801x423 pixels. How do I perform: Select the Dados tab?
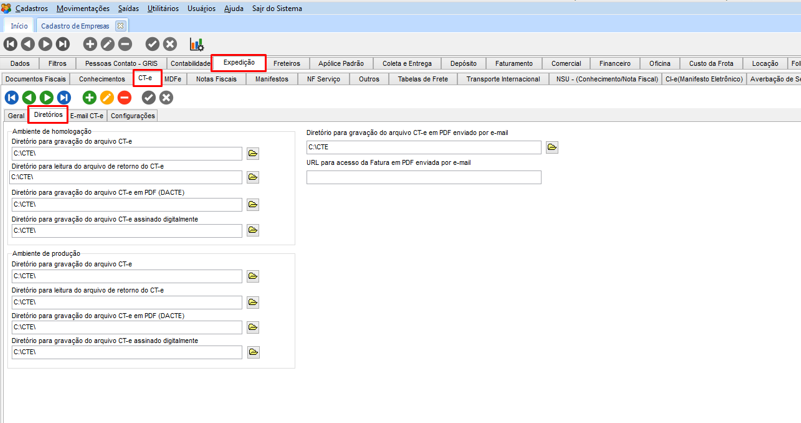(x=20, y=63)
